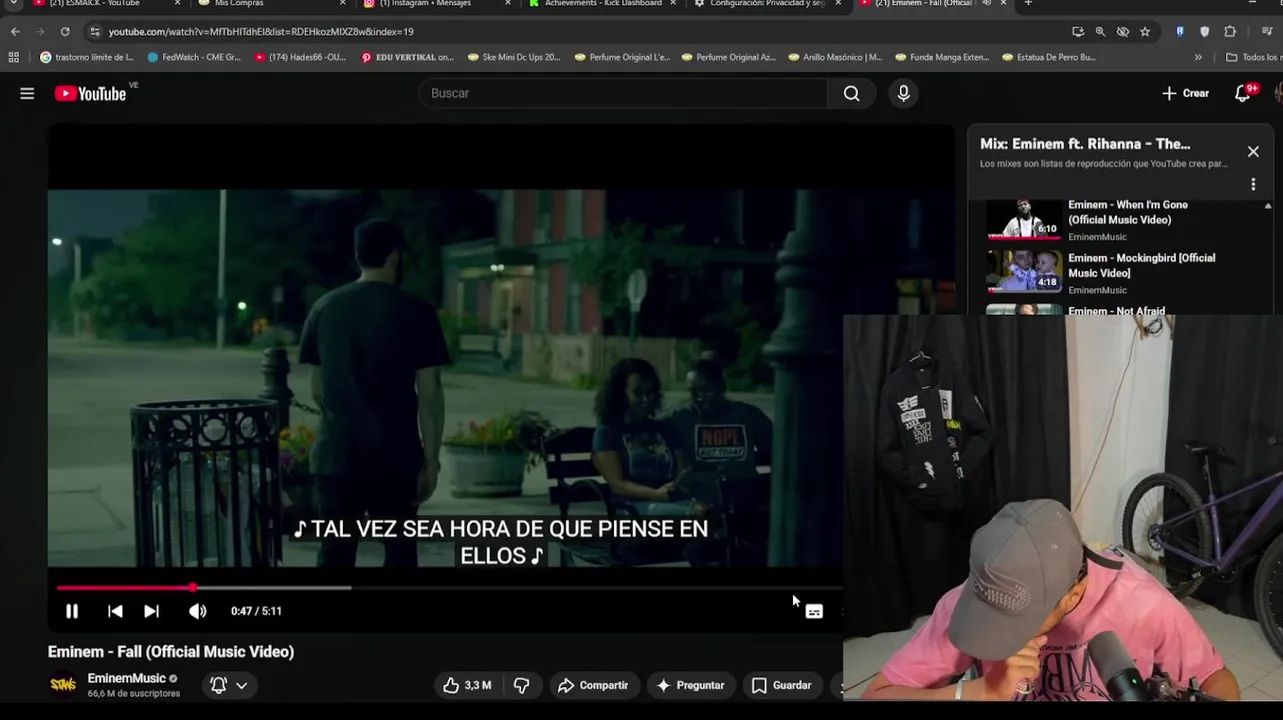Open YouTube notifications bell
This screenshot has width=1283, height=720.
coord(1242,93)
